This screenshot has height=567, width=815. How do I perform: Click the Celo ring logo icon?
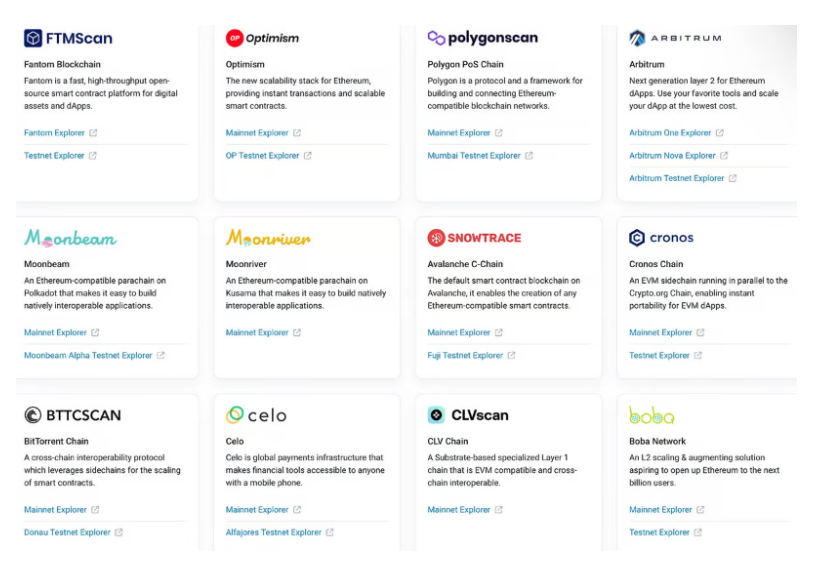(235, 415)
